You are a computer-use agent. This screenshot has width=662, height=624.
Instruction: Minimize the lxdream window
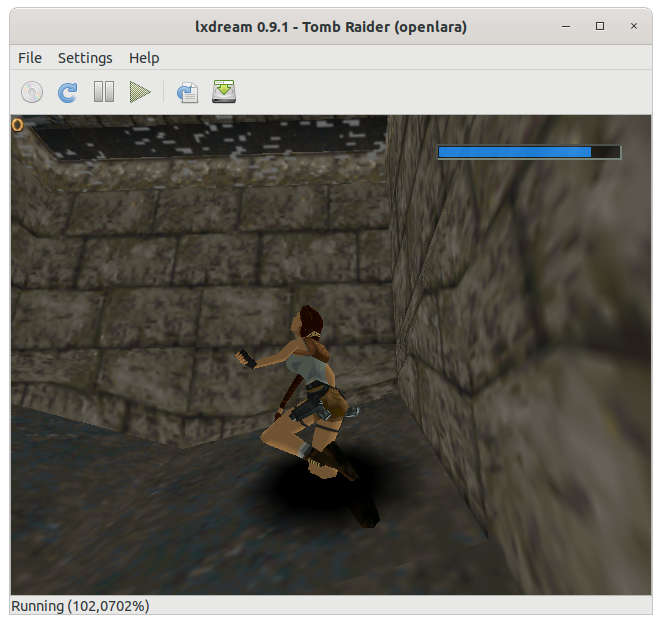(x=566, y=26)
